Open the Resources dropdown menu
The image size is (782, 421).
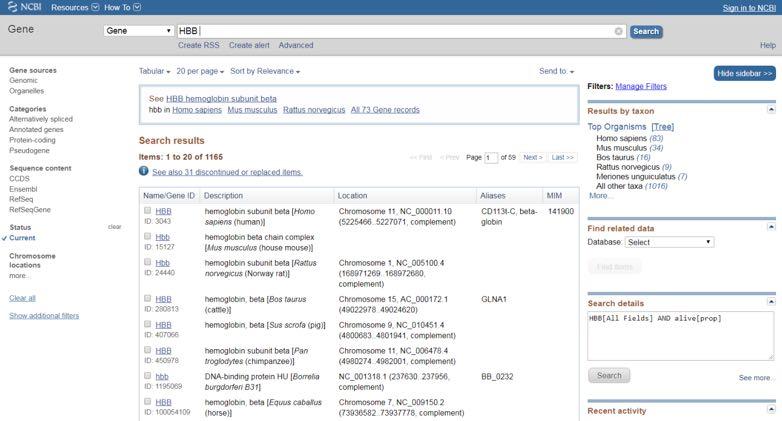click(x=75, y=7)
